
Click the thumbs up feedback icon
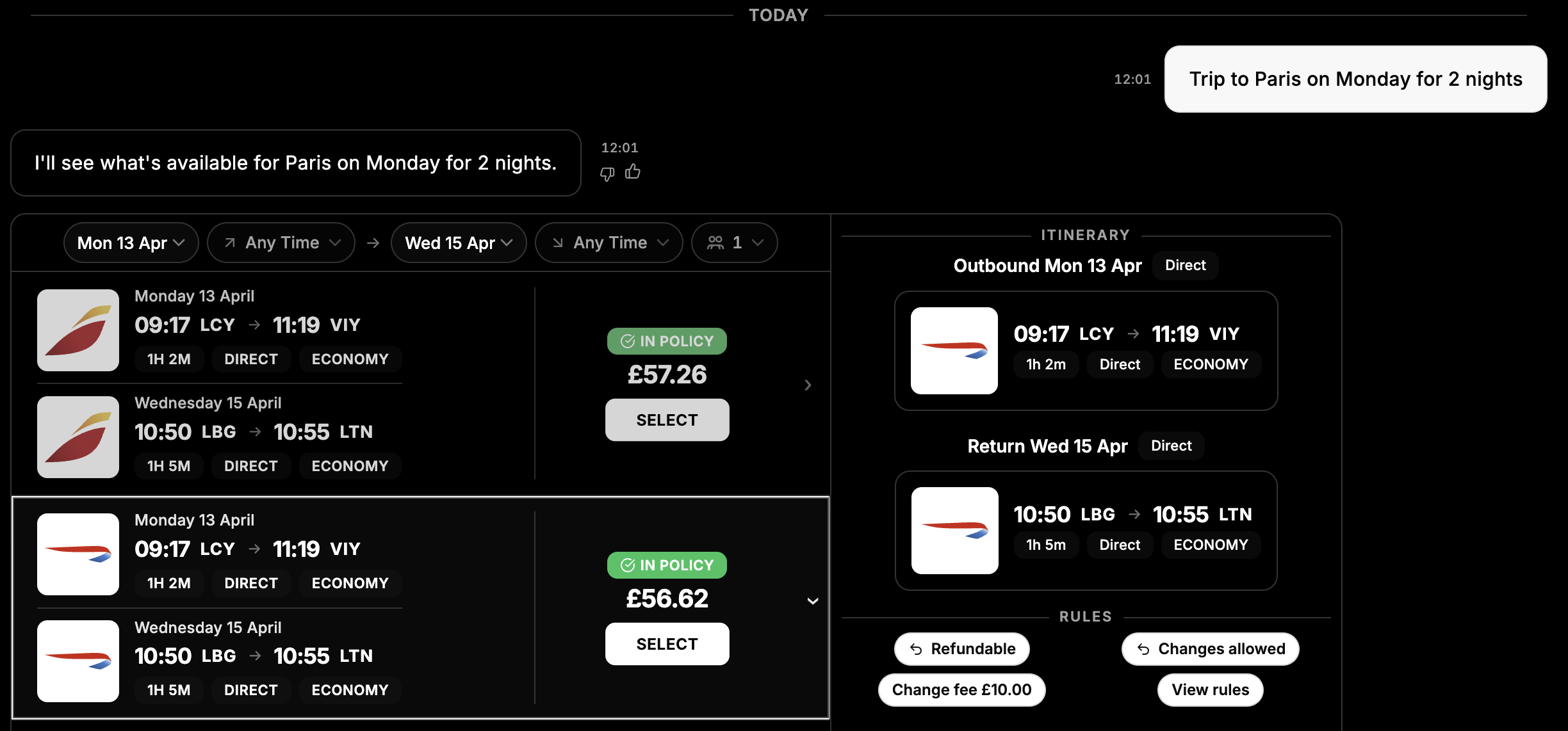coord(633,171)
